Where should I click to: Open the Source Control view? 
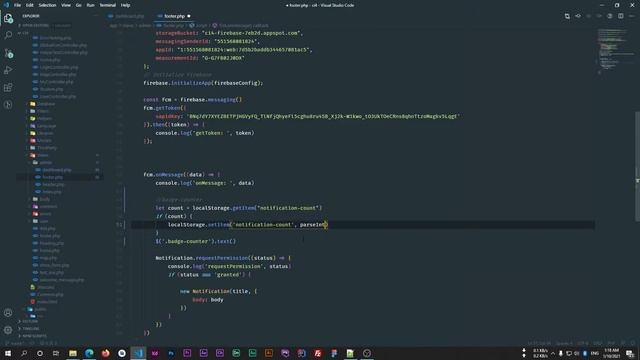[x=8, y=53]
